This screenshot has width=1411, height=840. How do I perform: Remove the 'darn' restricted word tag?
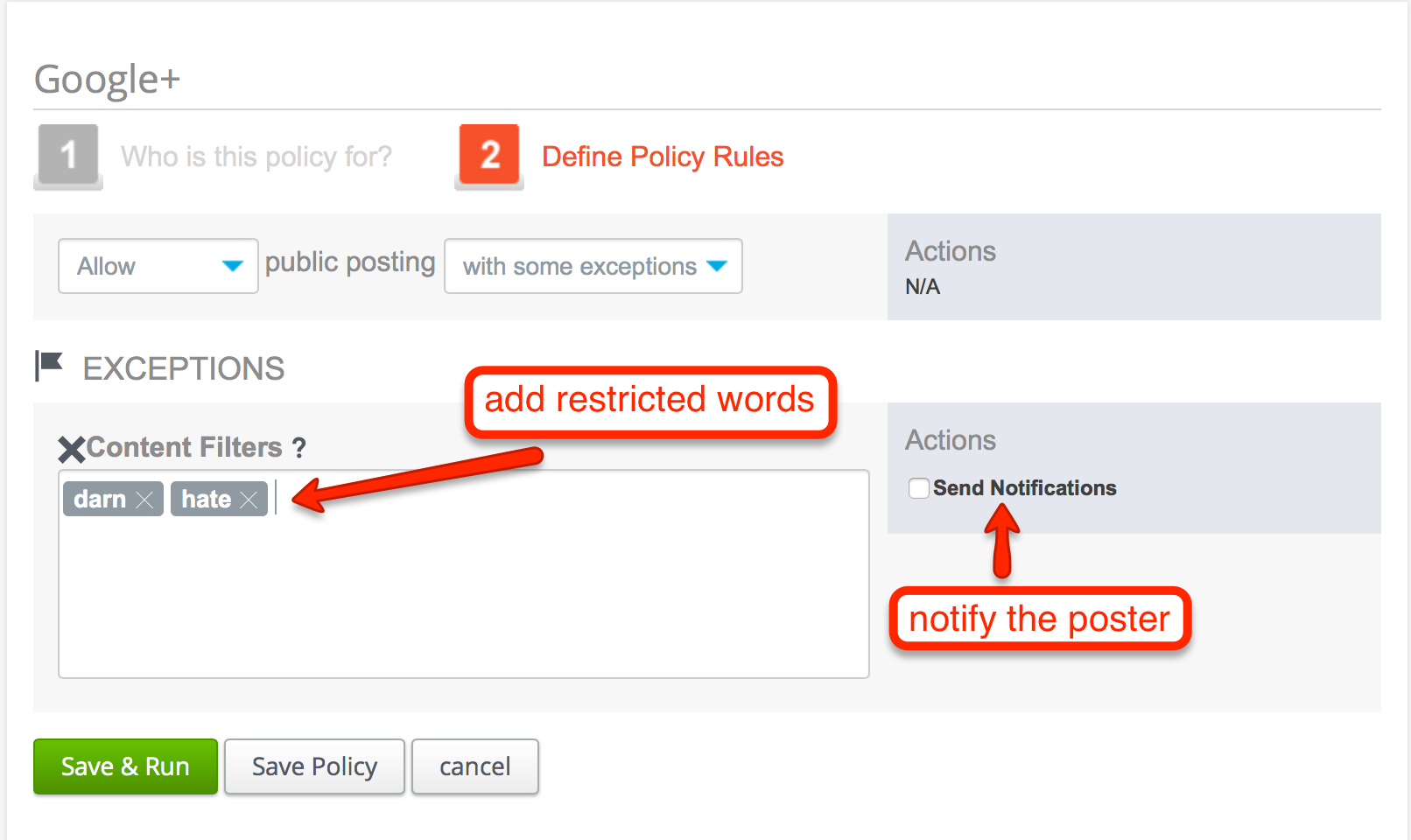click(144, 500)
